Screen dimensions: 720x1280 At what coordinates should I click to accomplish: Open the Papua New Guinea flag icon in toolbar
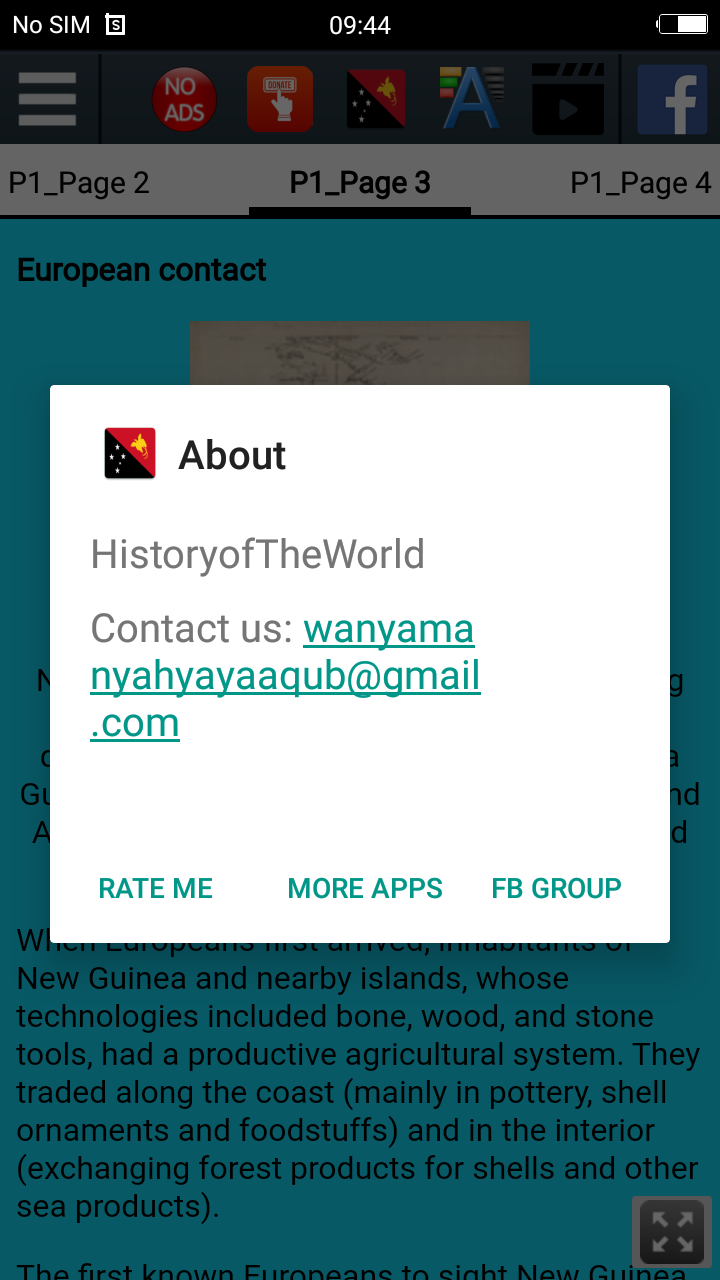(376, 99)
